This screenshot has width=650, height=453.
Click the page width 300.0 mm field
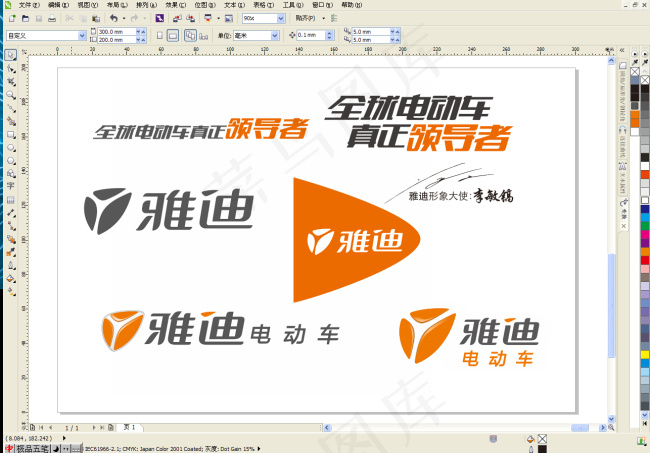[x=116, y=31]
